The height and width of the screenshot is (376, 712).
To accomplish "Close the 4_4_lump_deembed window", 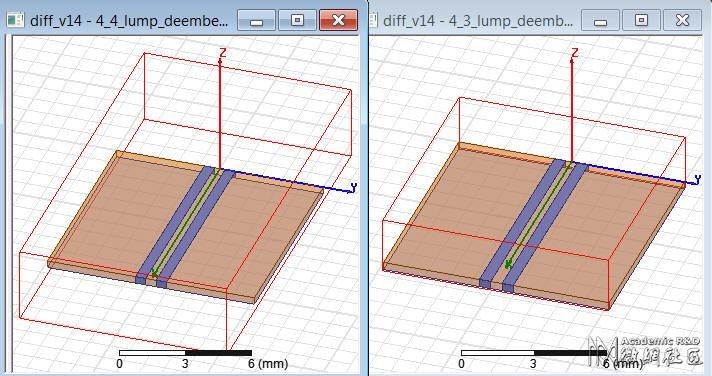I will point(338,20).
